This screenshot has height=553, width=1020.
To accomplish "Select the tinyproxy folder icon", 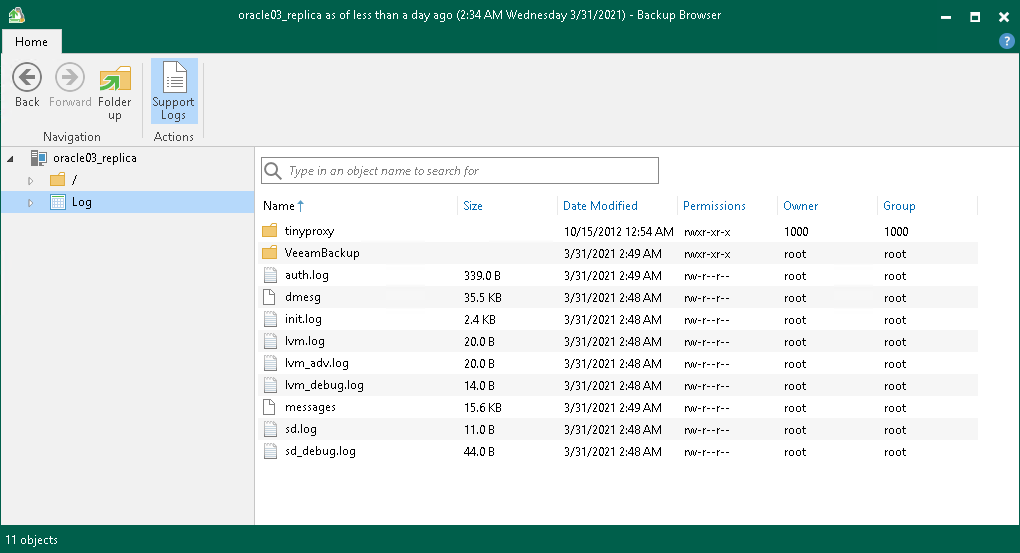I will pyautogui.click(x=269, y=231).
